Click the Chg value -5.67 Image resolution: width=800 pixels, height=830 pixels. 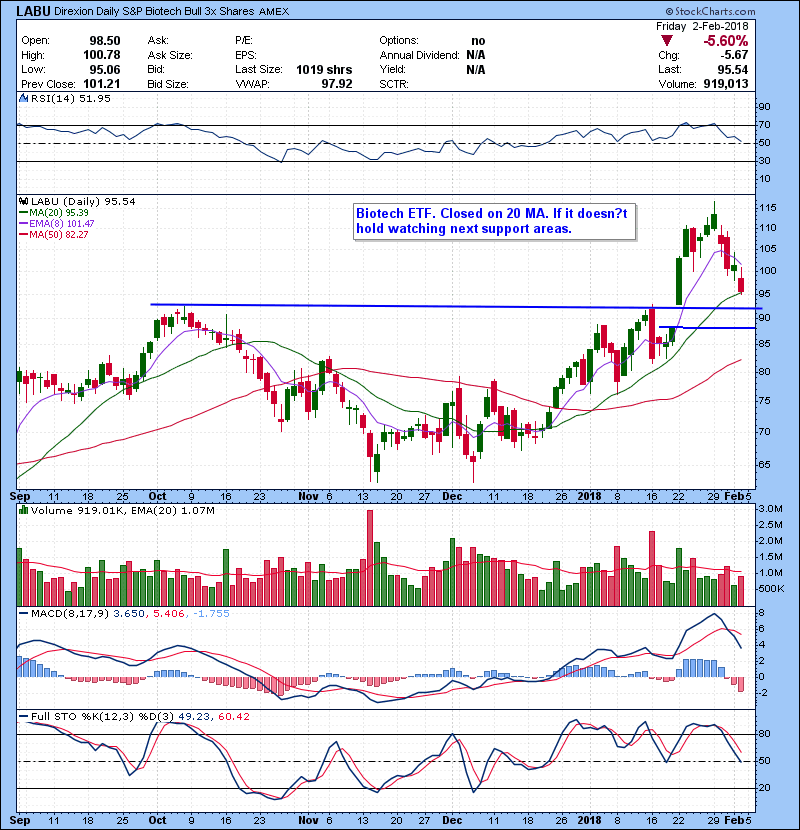click(x=733, y=55)
